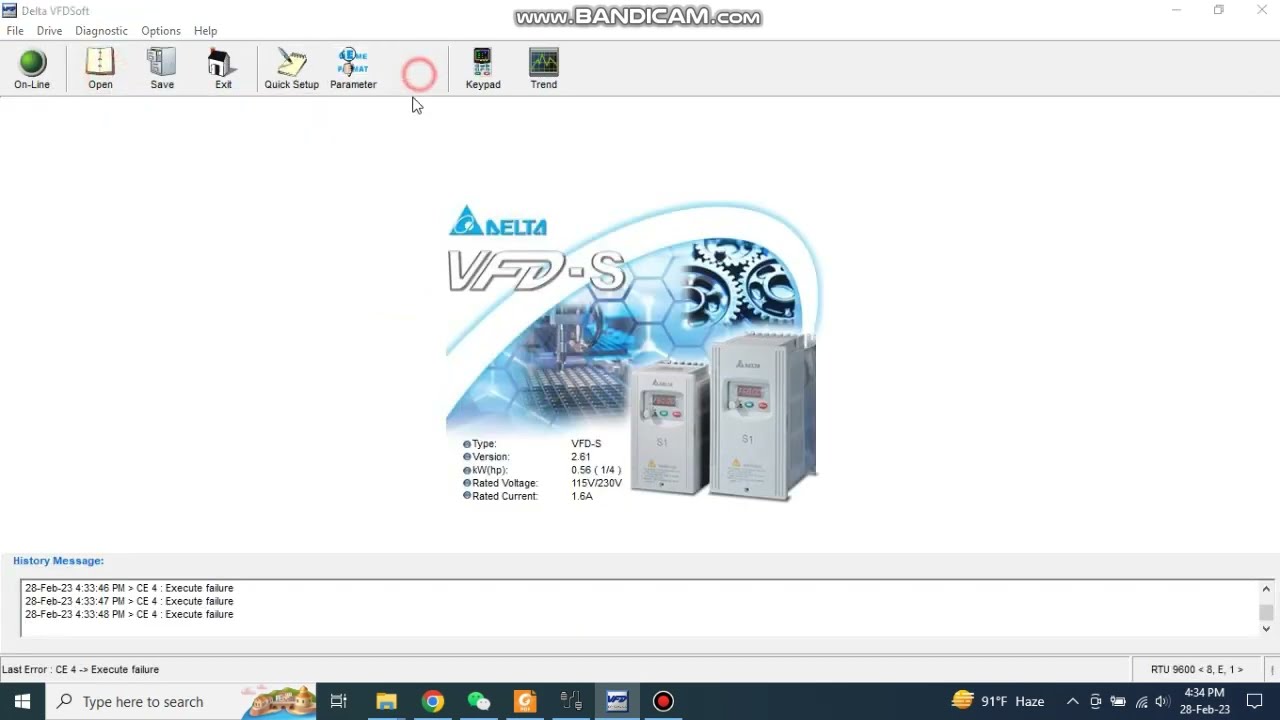Select the 4:33:47 PM Execute failure entry
The width and height of the screenshot is (1280, 720).
coord(129,601)
